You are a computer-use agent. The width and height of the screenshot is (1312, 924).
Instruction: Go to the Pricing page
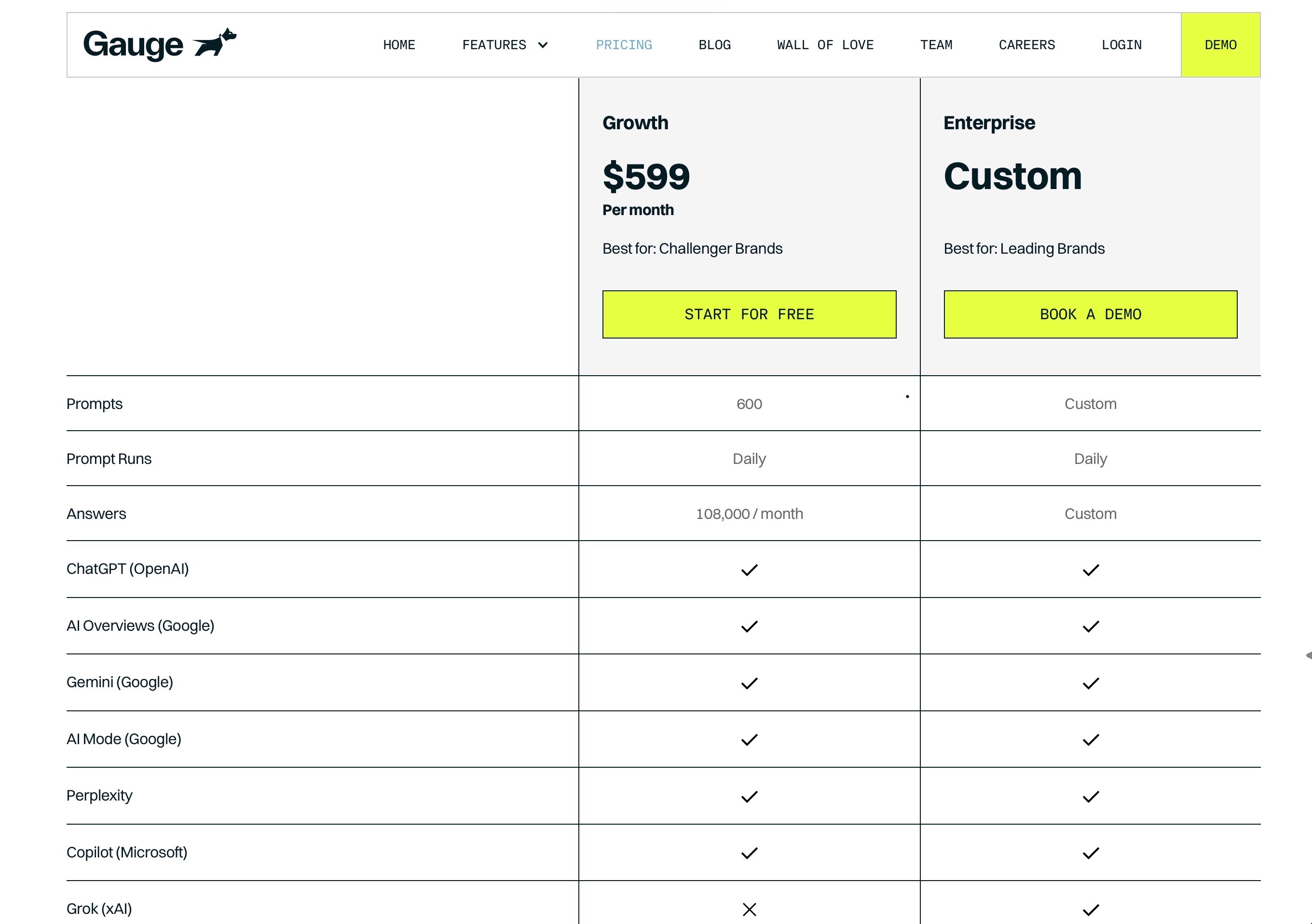coord(623,45)
